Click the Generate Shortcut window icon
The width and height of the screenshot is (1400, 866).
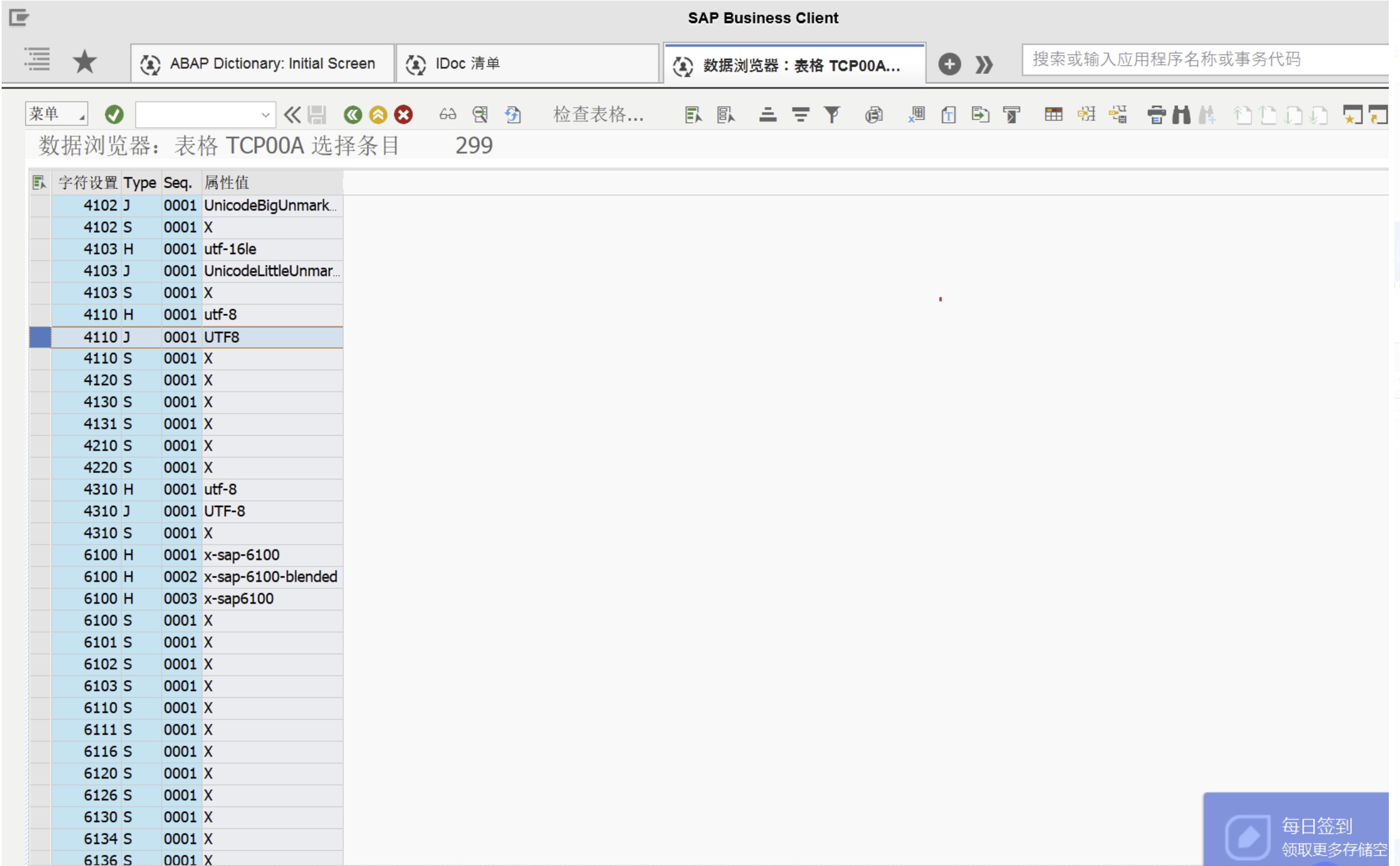click(1378, 114)
